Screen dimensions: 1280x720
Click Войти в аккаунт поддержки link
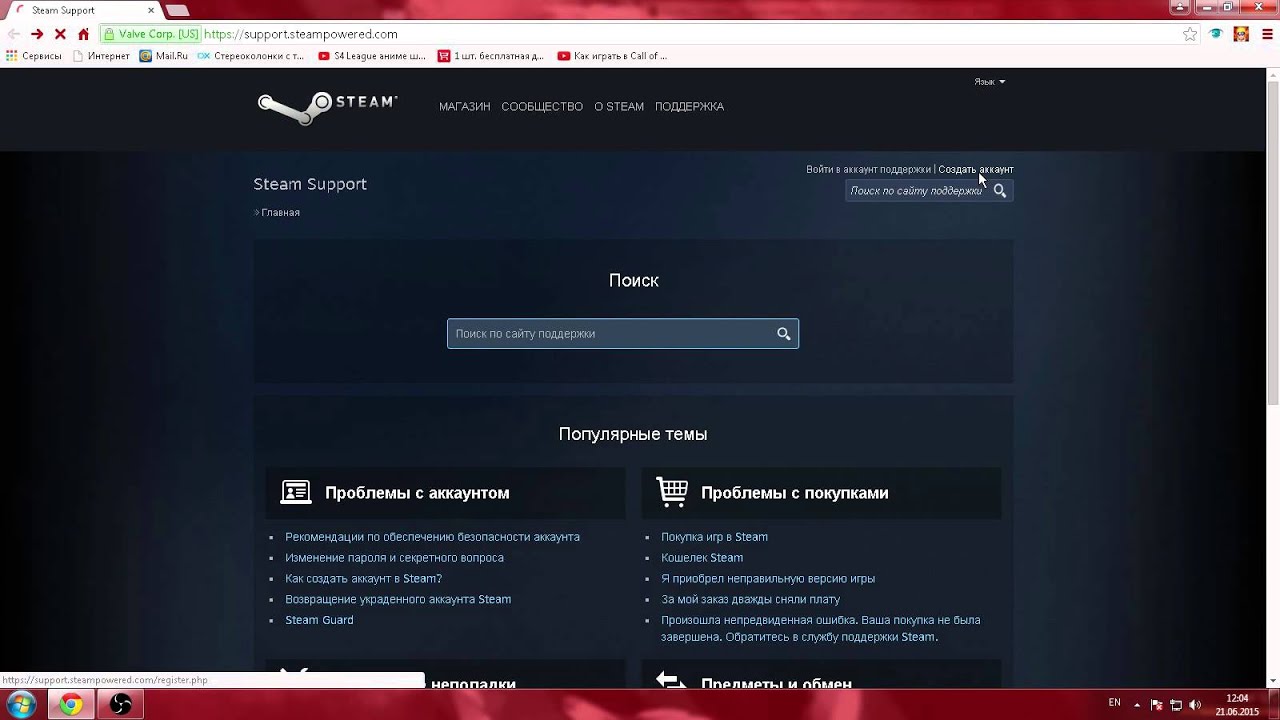[x=868, y=170]
